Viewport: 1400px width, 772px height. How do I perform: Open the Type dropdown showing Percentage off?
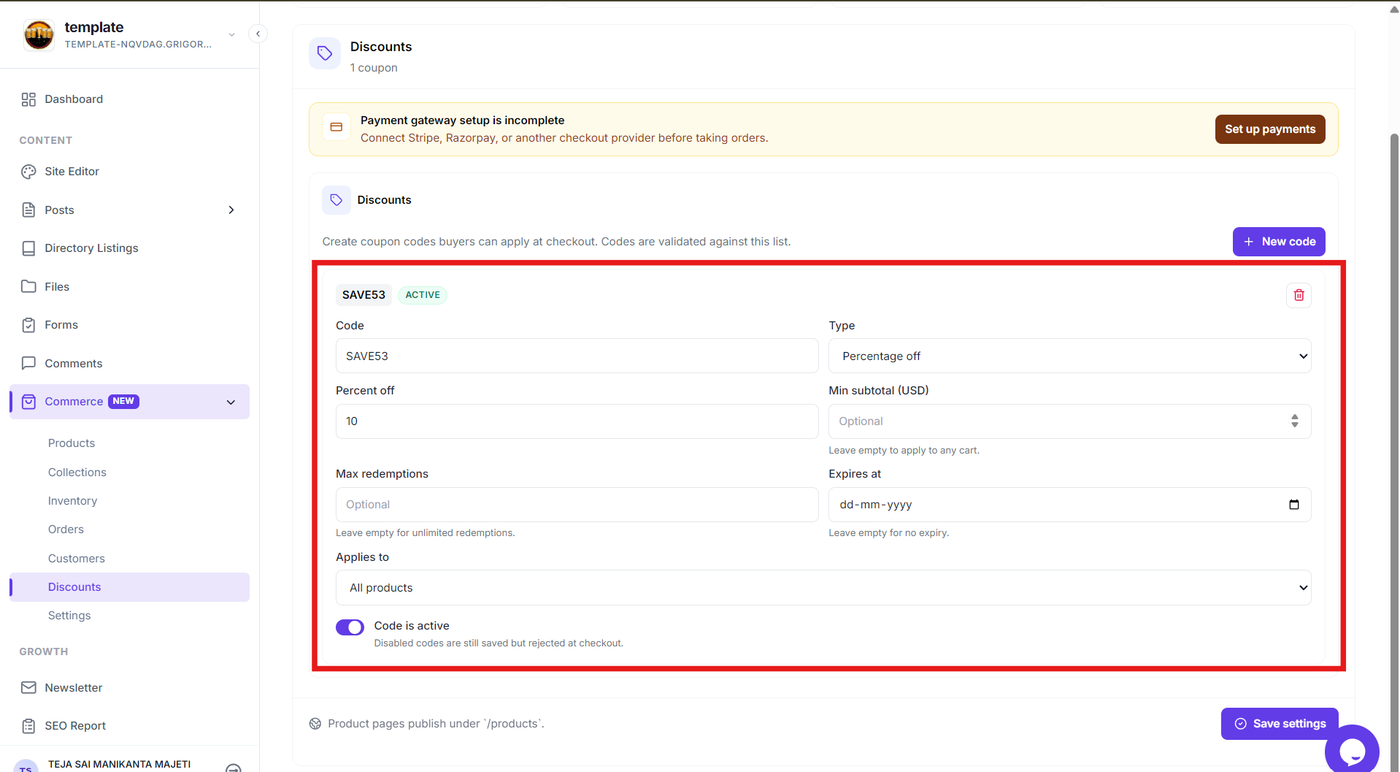[1069, 356]
